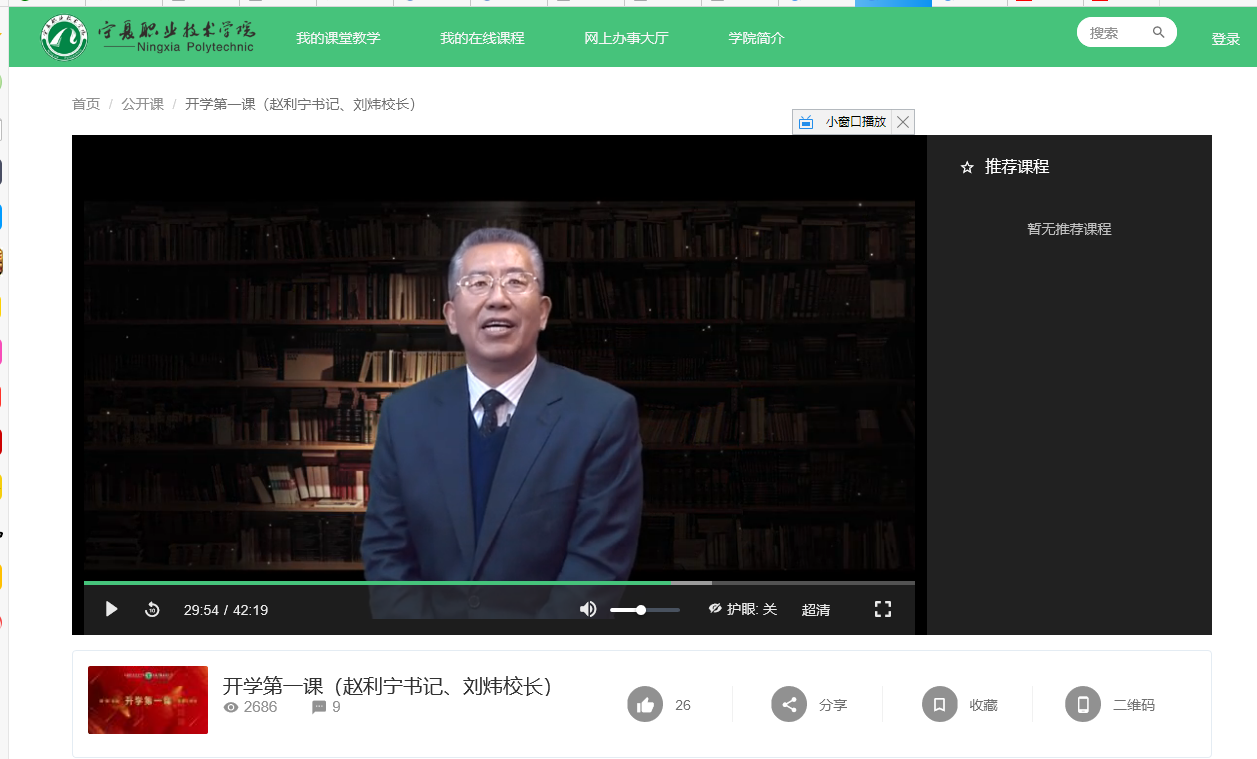
Task: Switch the video to fullscreen
Action: pyautogui.click(x=883, y=609)
